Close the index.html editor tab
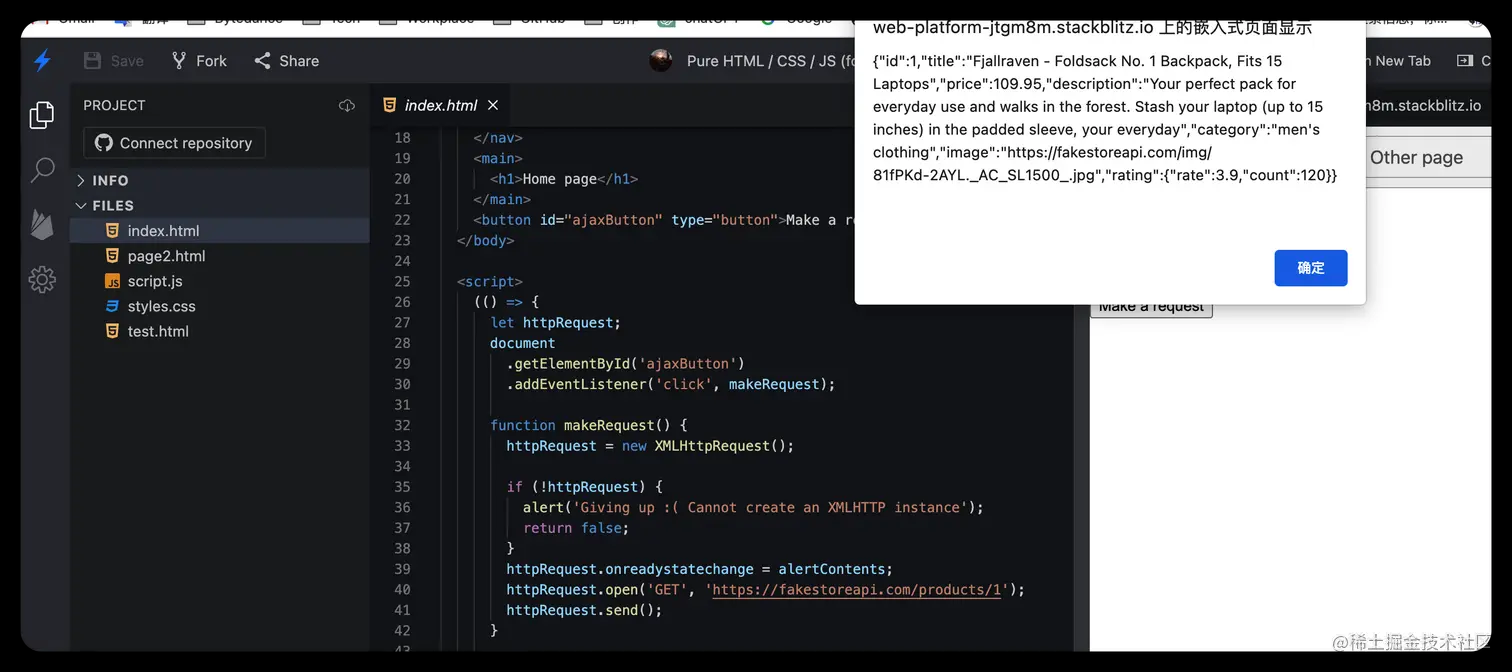Viewport: 1512px width, 672px height. tap(492, 104)
